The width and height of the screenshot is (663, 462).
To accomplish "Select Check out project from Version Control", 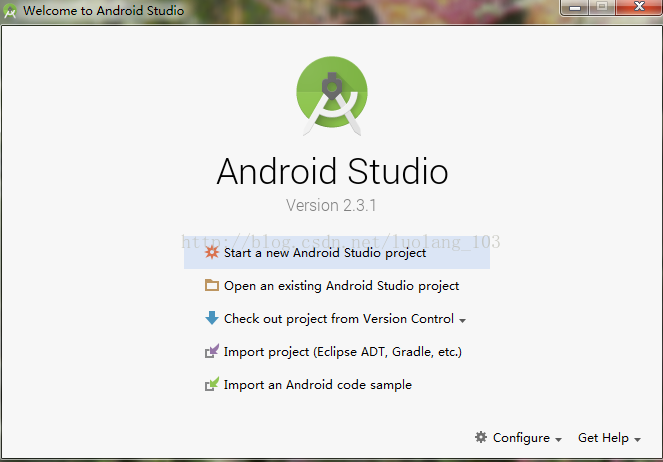I will click(337, 318).
